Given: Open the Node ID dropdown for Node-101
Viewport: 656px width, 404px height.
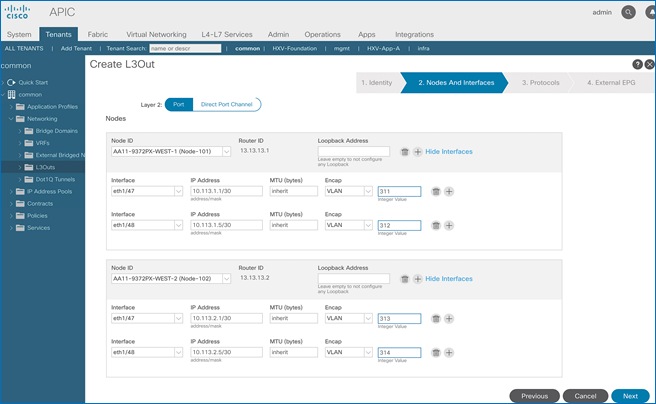Looking at the screenshot, I should (226, 151).
